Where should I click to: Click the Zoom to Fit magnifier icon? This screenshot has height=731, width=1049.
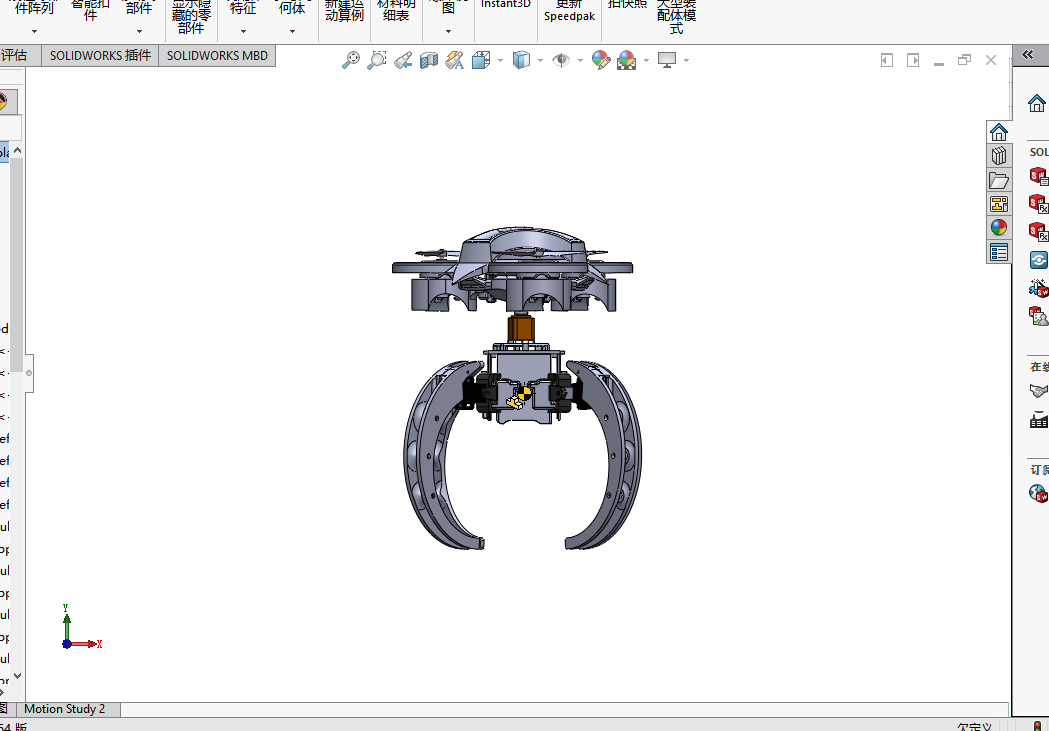pos(351,60)
